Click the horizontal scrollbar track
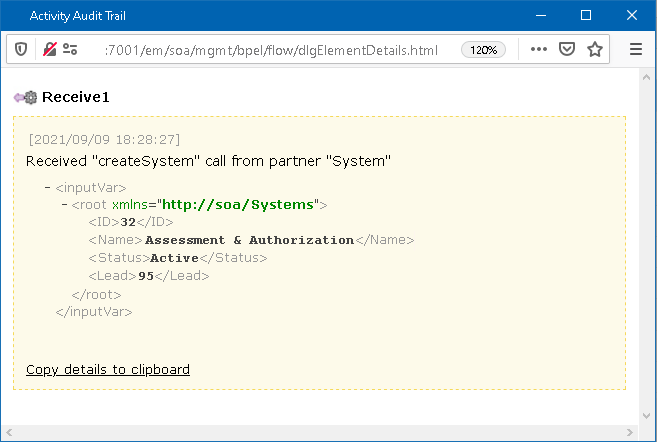This screenshot has height=442, width=657. pos(320,433)
